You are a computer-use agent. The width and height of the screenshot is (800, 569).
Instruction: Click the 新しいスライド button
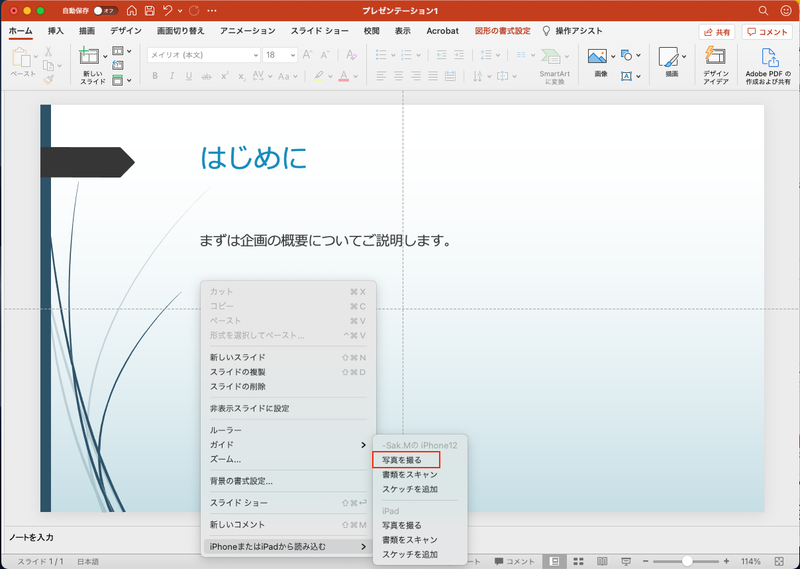coord(91,66)
